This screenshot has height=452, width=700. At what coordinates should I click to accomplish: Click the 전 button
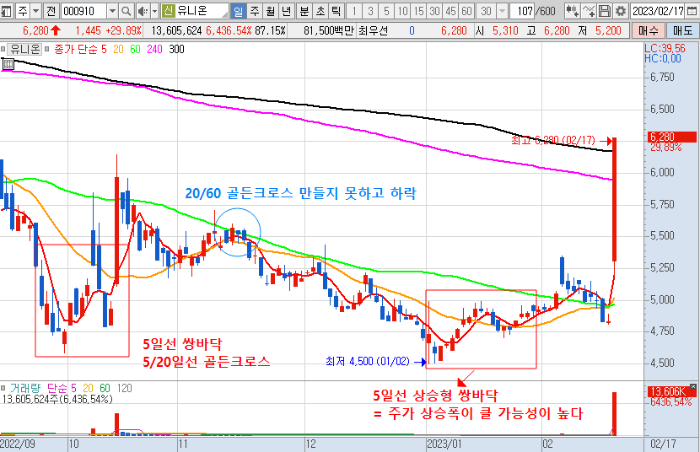51,11
